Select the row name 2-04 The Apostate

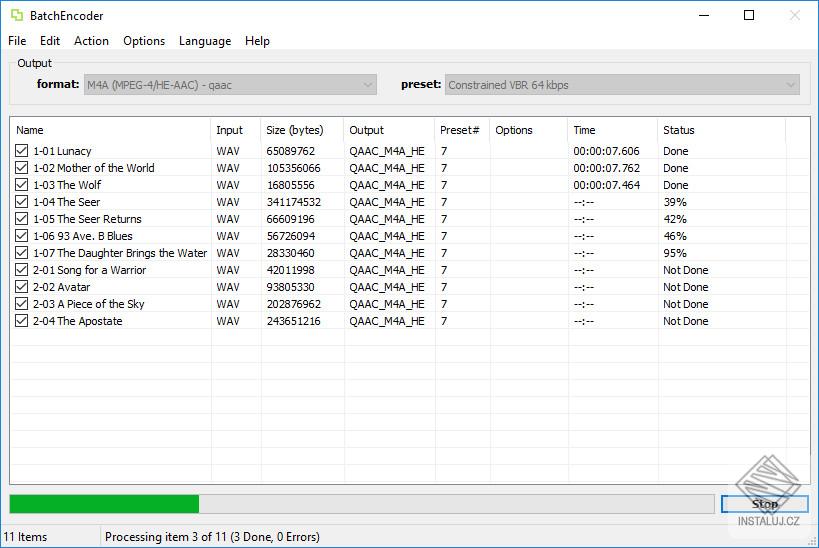click(78, 321)
